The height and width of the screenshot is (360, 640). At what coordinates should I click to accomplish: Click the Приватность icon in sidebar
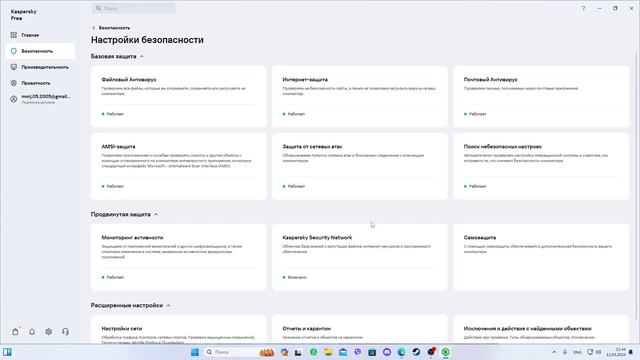point(13,83)
